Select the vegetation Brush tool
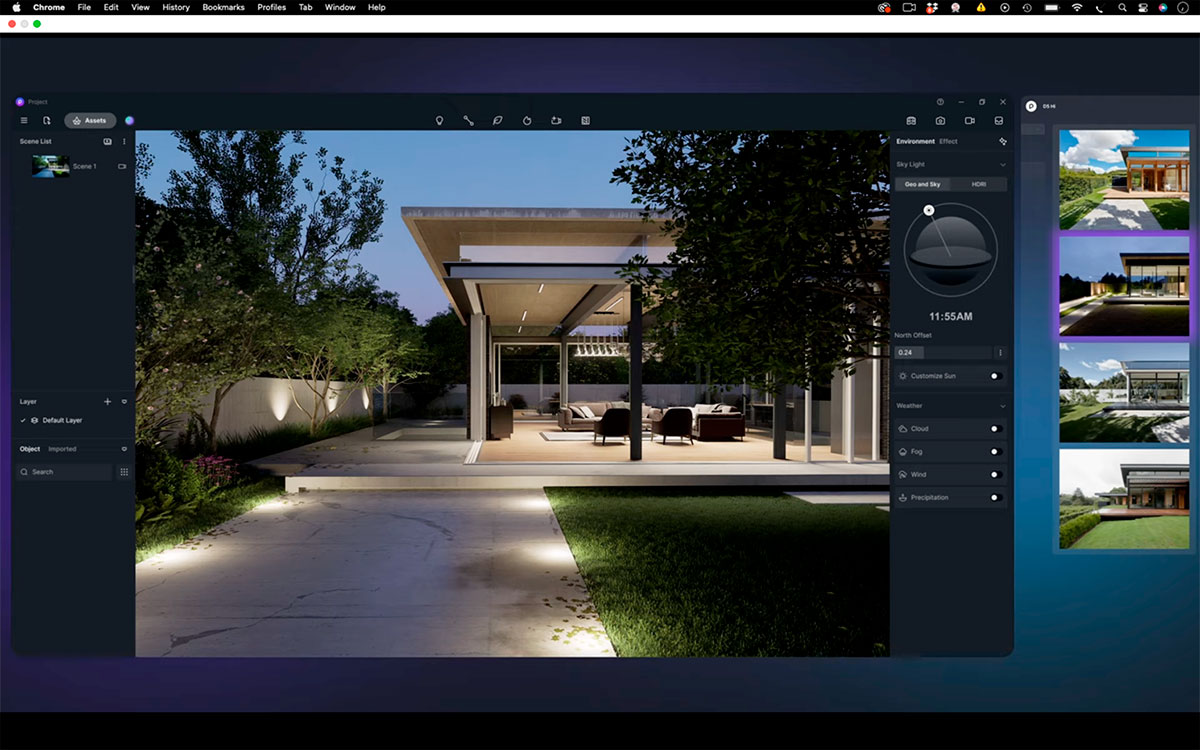The height and width of the screenshot is (750, 1200). click(x=497, y=120)
